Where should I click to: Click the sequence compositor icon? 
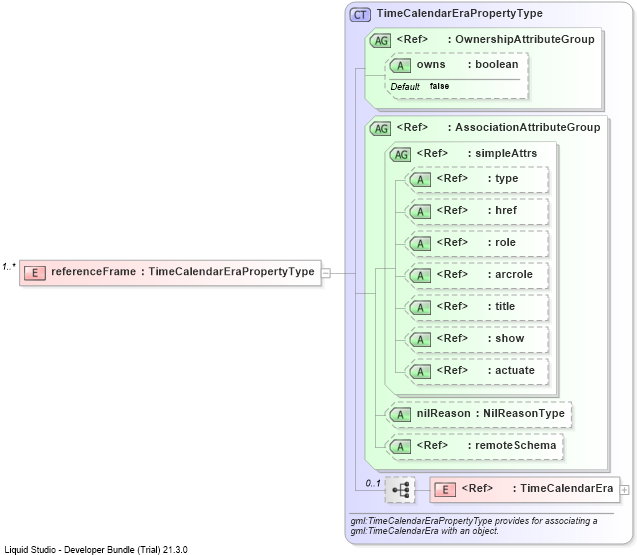click(x=400, y=490)
